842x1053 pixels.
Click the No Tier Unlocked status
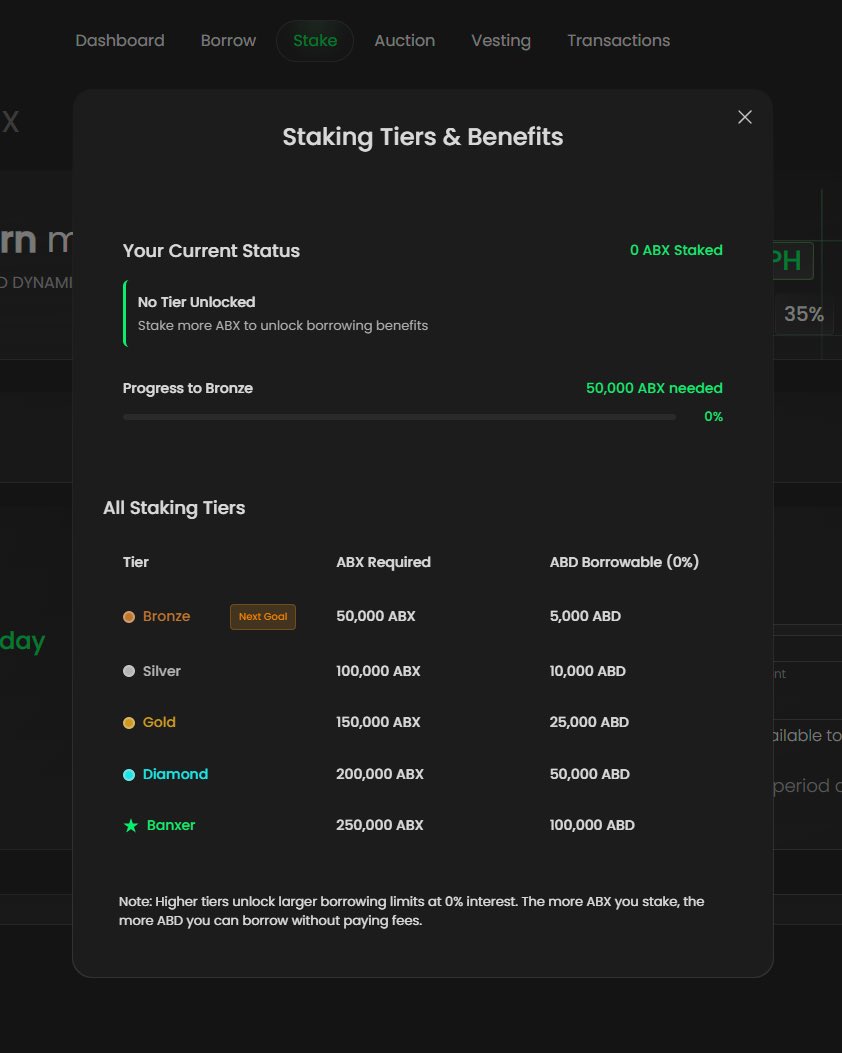point(196,302)
